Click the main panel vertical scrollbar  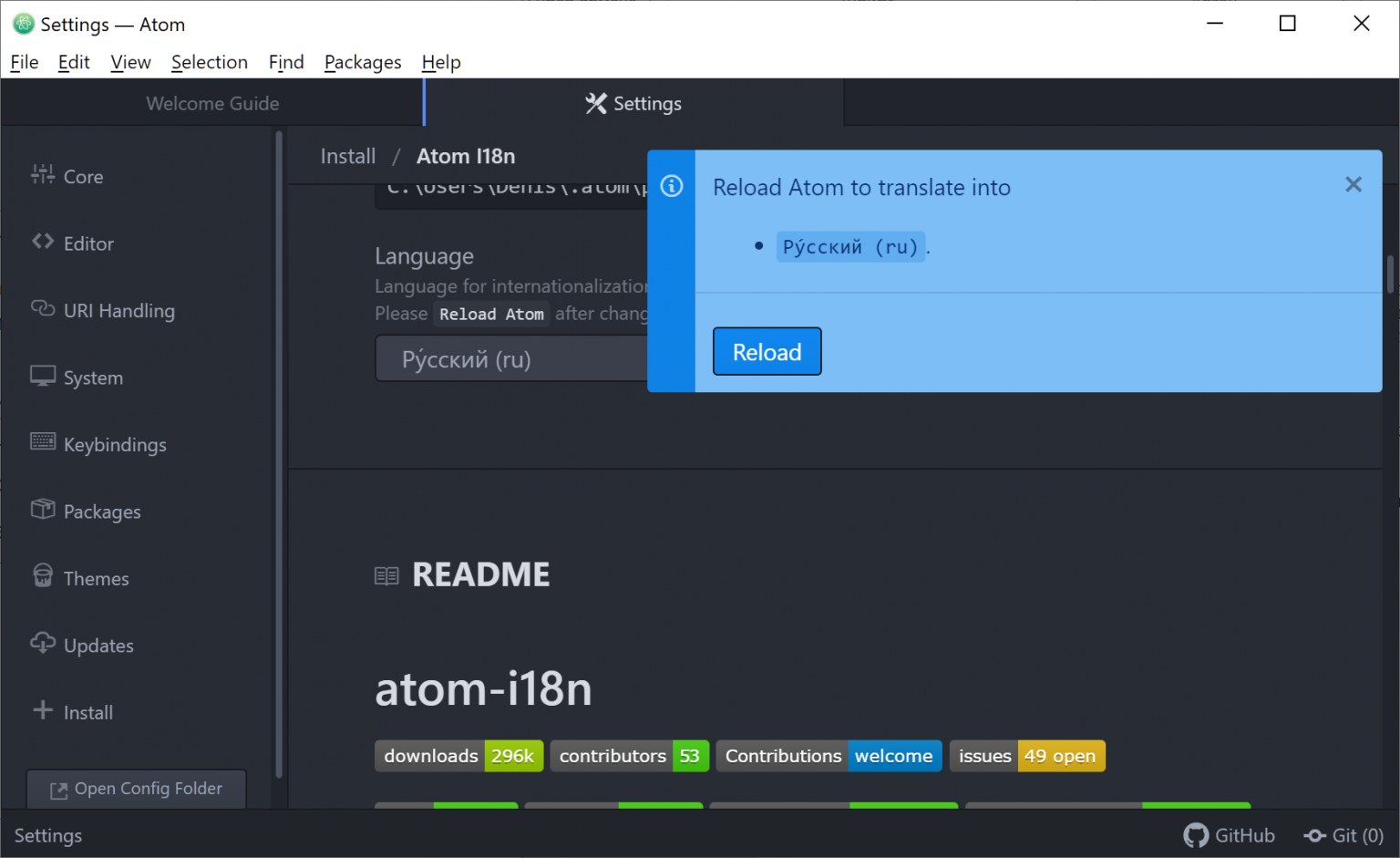tap(1390, 274)
